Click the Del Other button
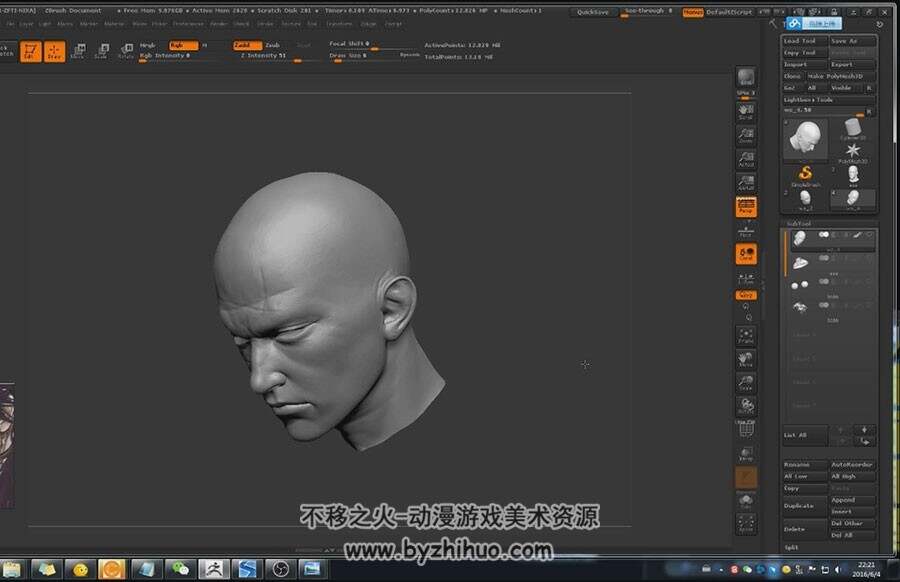 tap(852, 523)
